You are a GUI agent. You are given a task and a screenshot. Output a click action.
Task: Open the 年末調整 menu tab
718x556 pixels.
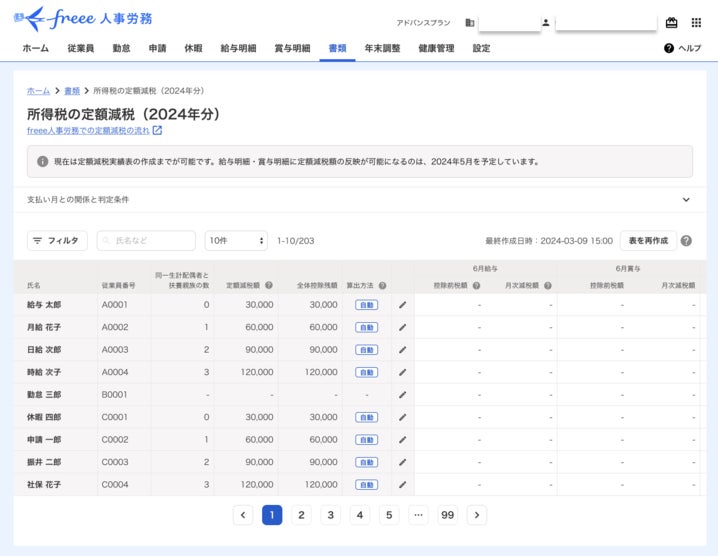(382, 48)
